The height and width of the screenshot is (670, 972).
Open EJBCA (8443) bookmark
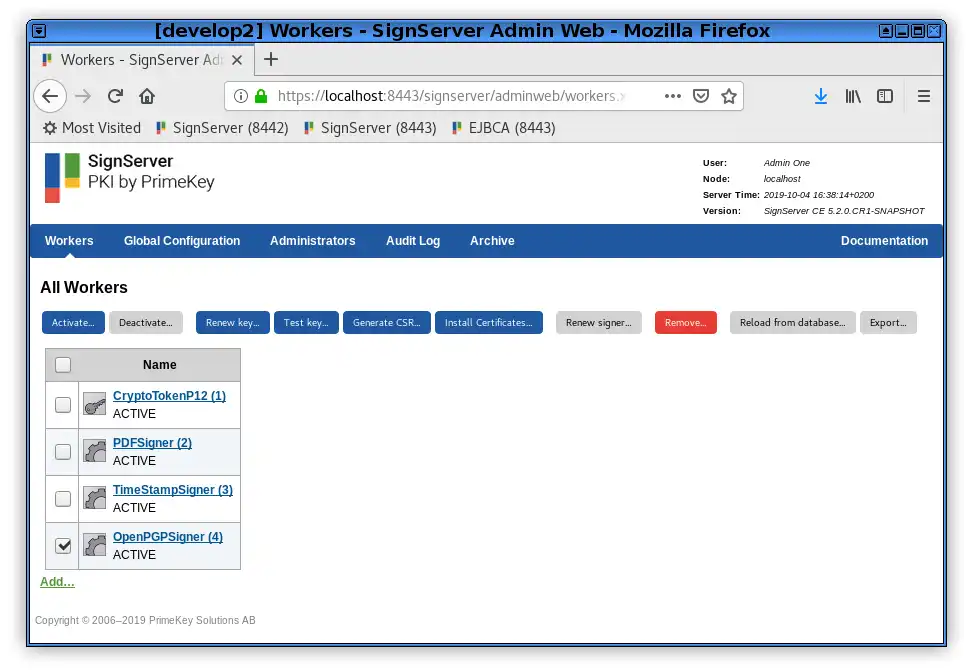click(x=503, y=128)
